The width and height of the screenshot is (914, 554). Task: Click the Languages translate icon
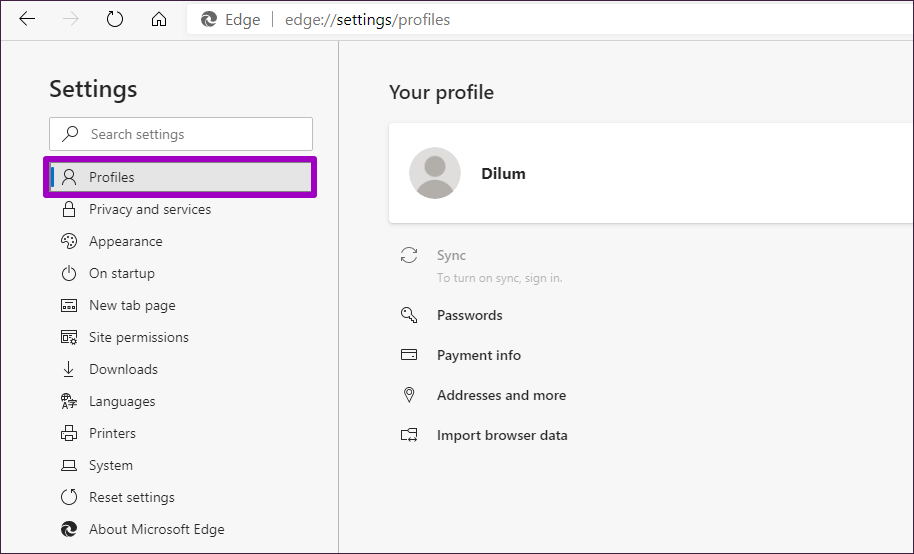coord(69,401)
